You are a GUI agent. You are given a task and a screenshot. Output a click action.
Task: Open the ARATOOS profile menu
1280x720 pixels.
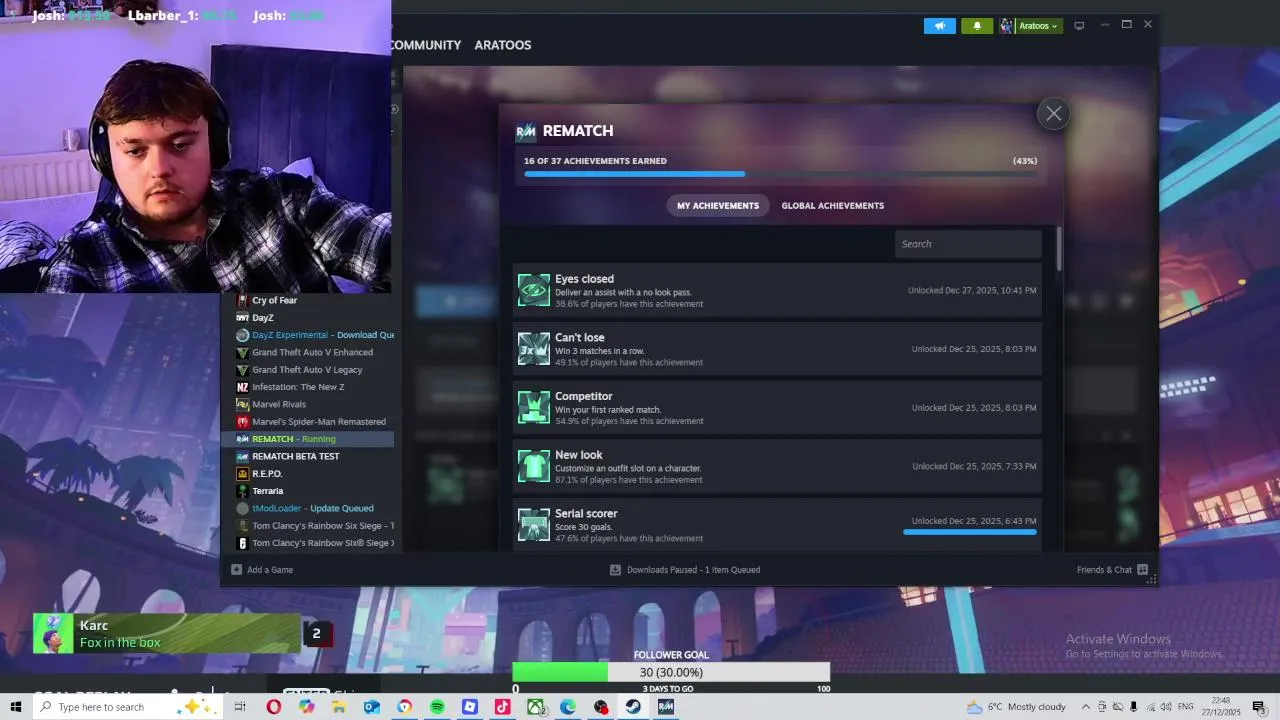coord(503,45)
